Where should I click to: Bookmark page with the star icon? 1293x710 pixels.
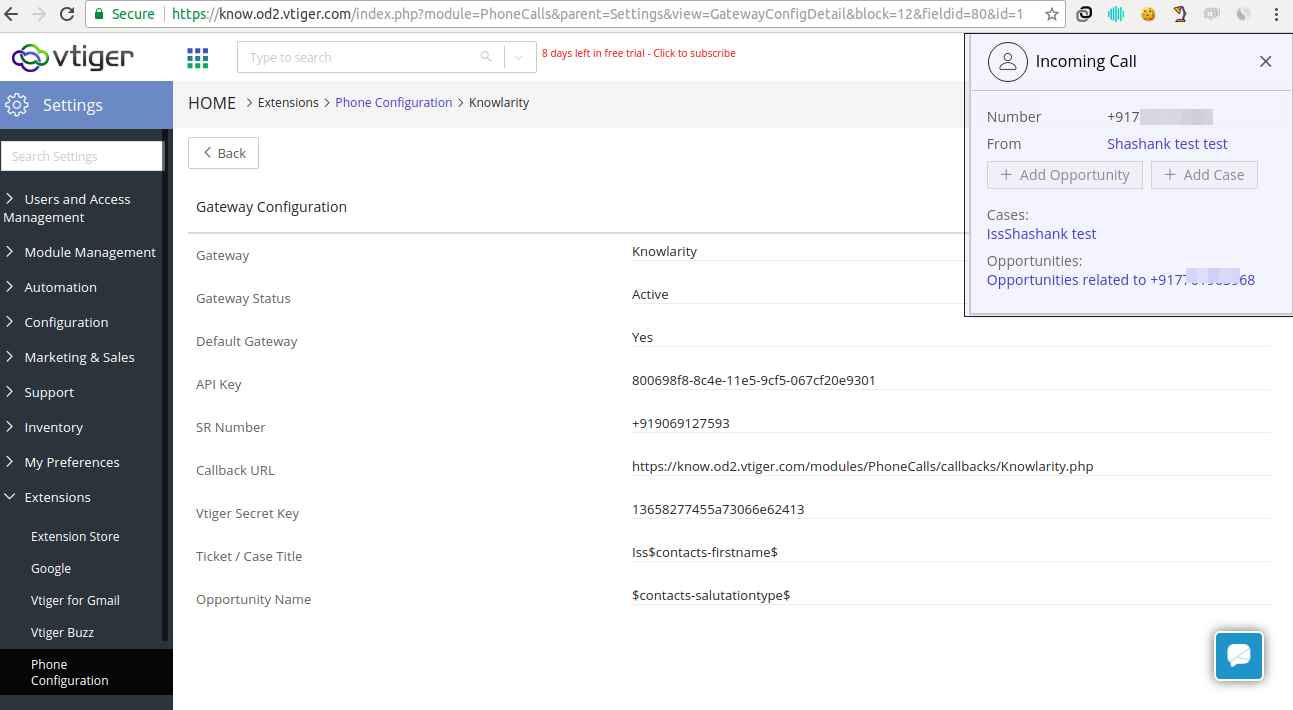click(1052, 14)
